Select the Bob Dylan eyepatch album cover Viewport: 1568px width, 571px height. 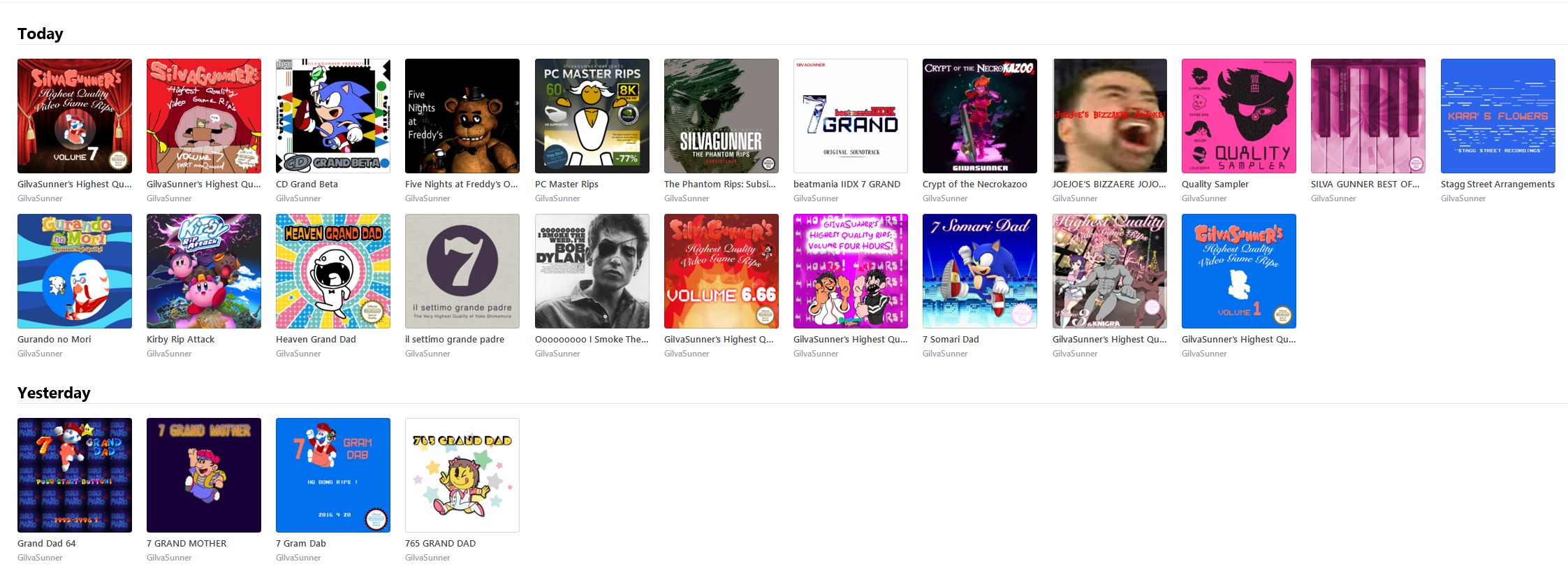(x=592, y=271)
